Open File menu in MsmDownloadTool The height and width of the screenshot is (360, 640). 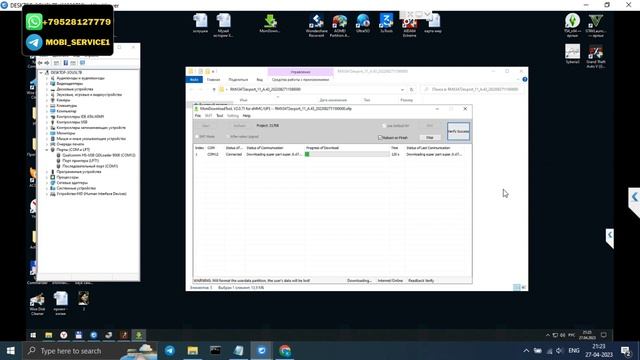pyautogui.click(x=198, y=116)
